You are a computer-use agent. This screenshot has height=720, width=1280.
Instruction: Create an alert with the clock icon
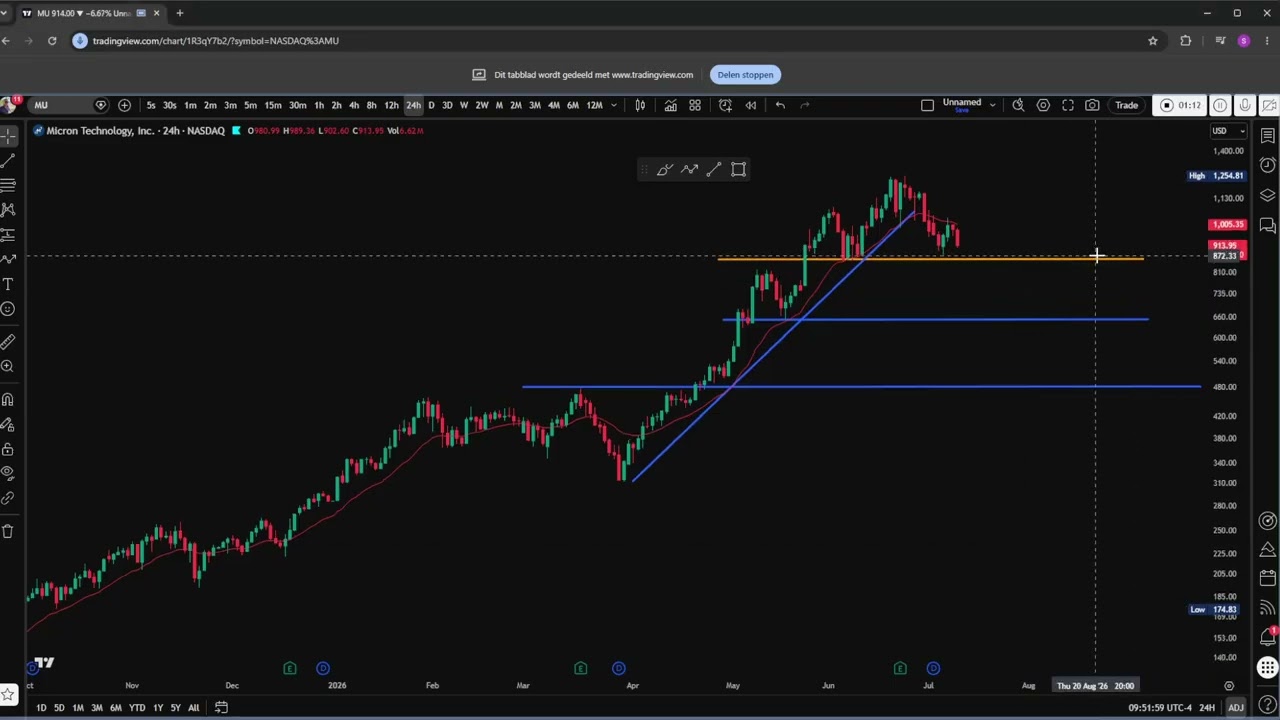tap(725, 105)
